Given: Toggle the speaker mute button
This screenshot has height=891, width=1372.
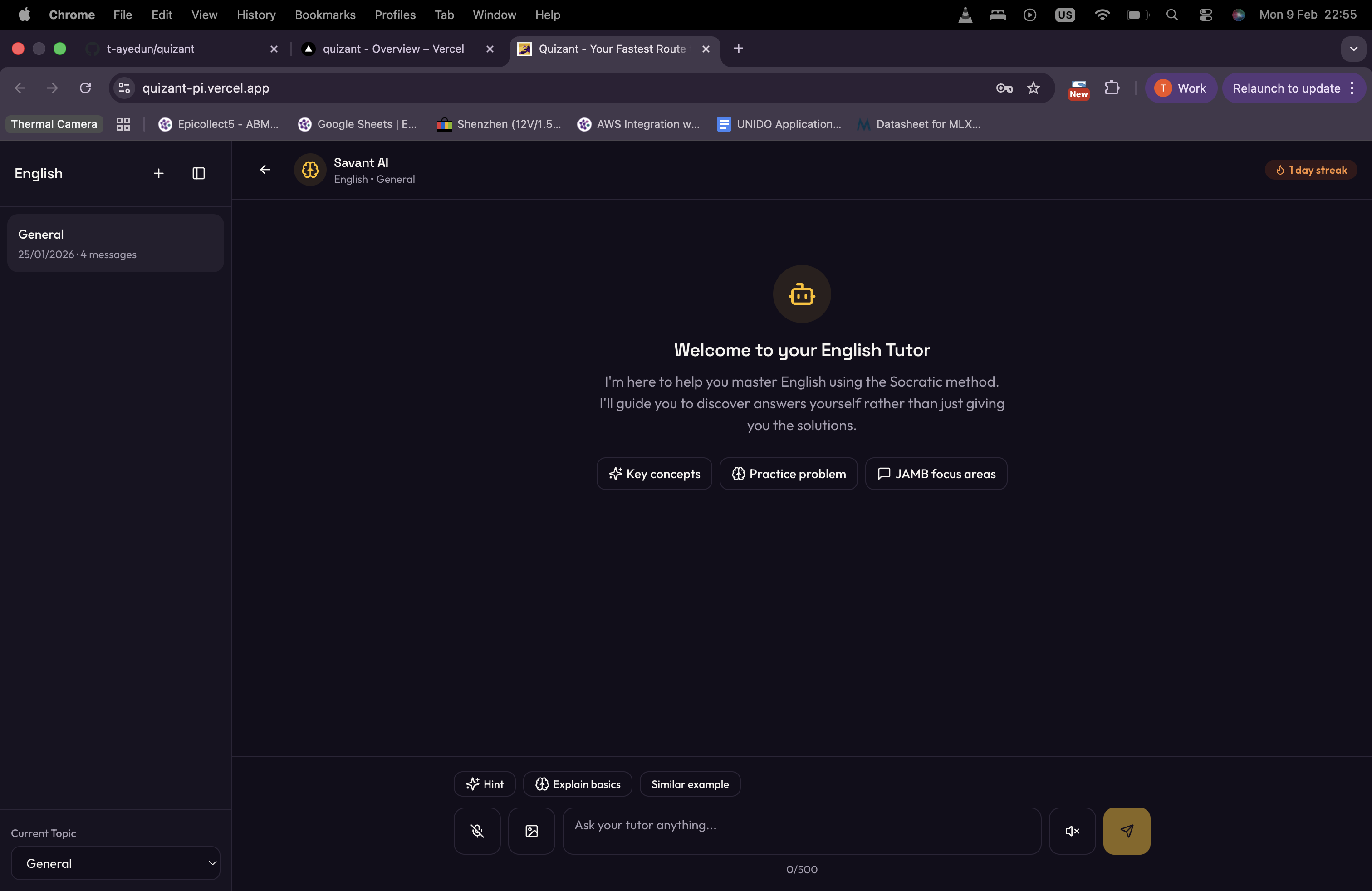Looking at the screenshot, I should (1072, 831).
